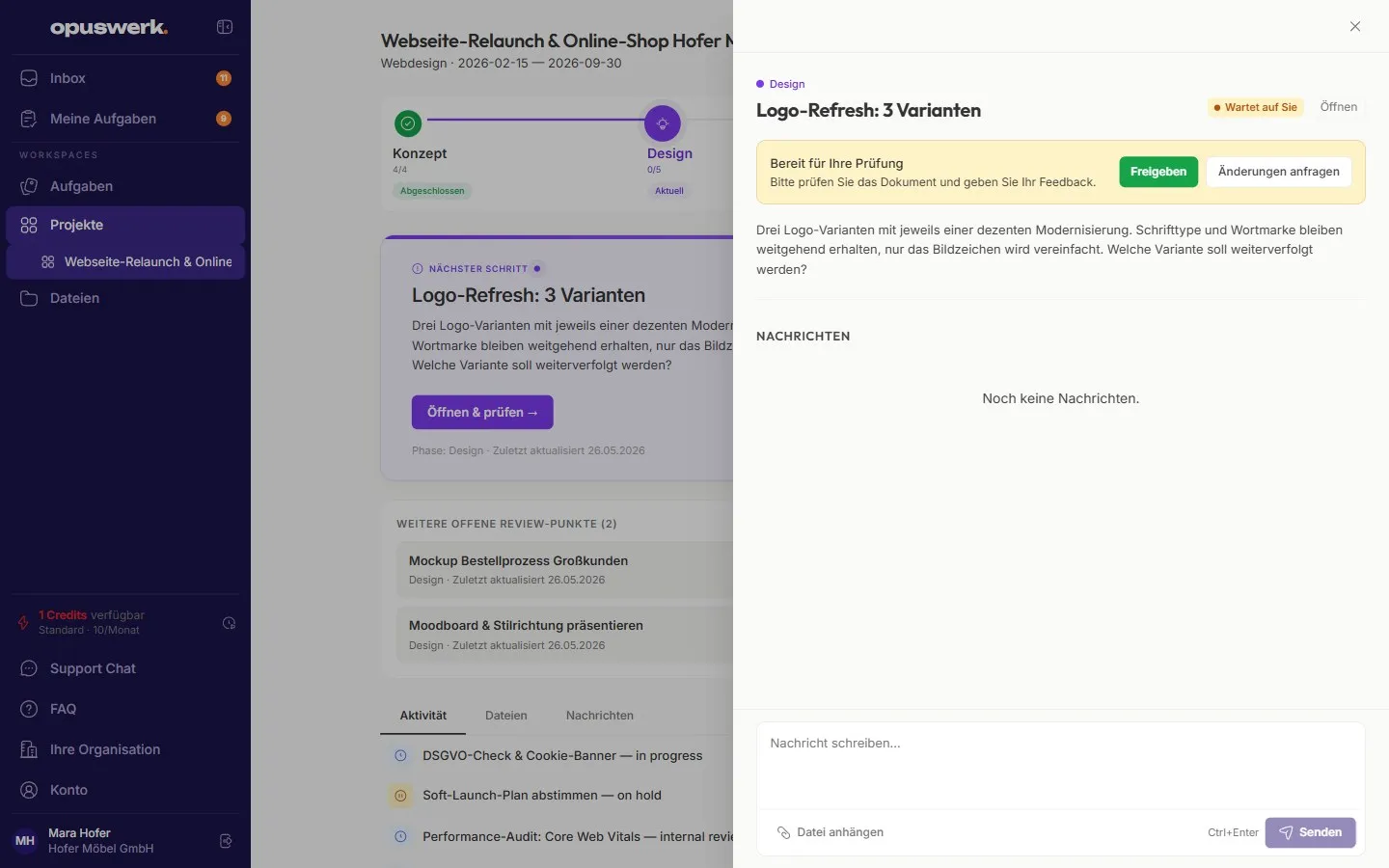Click the opuswerk logo
This screenshot has height=868, width=1389.
[109, 27]
